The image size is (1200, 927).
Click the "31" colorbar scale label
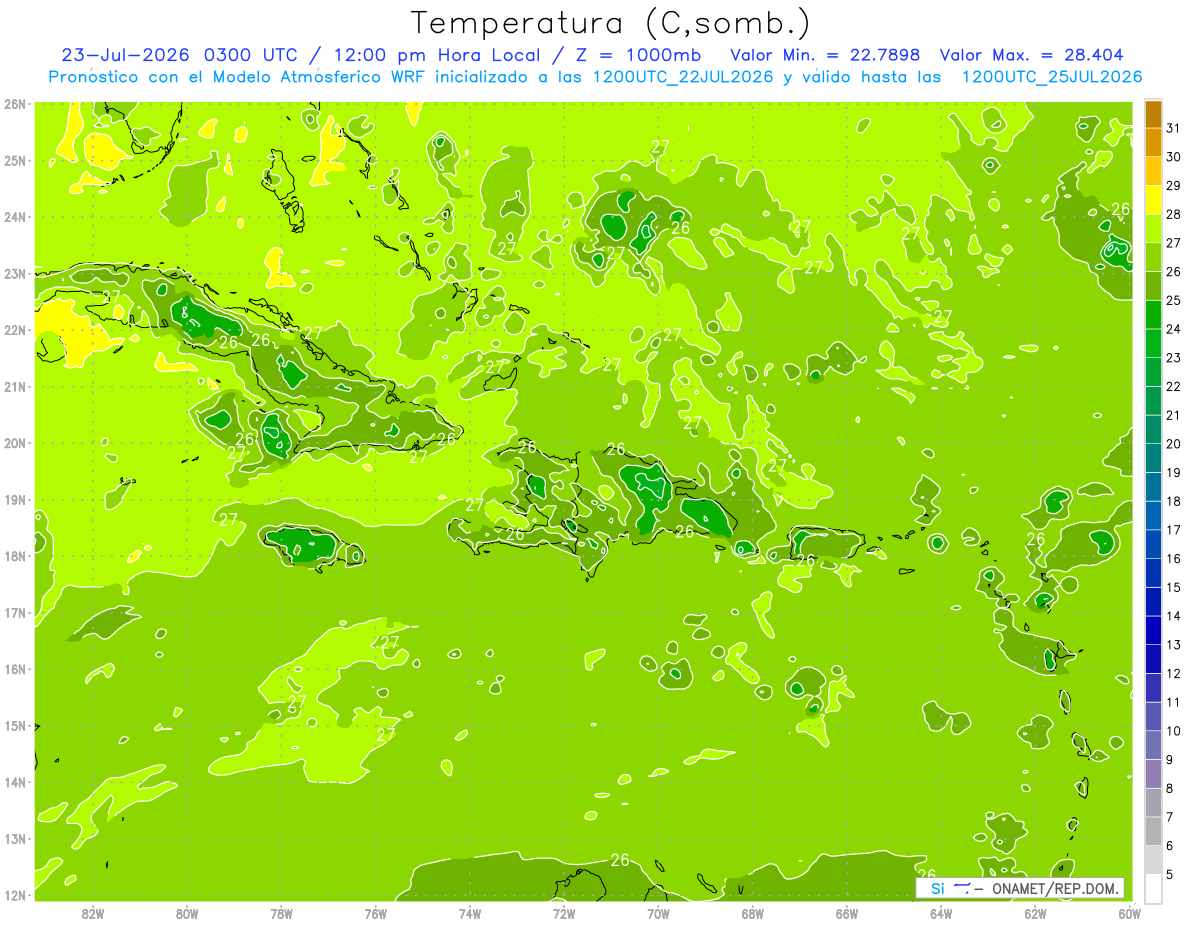1173,128
